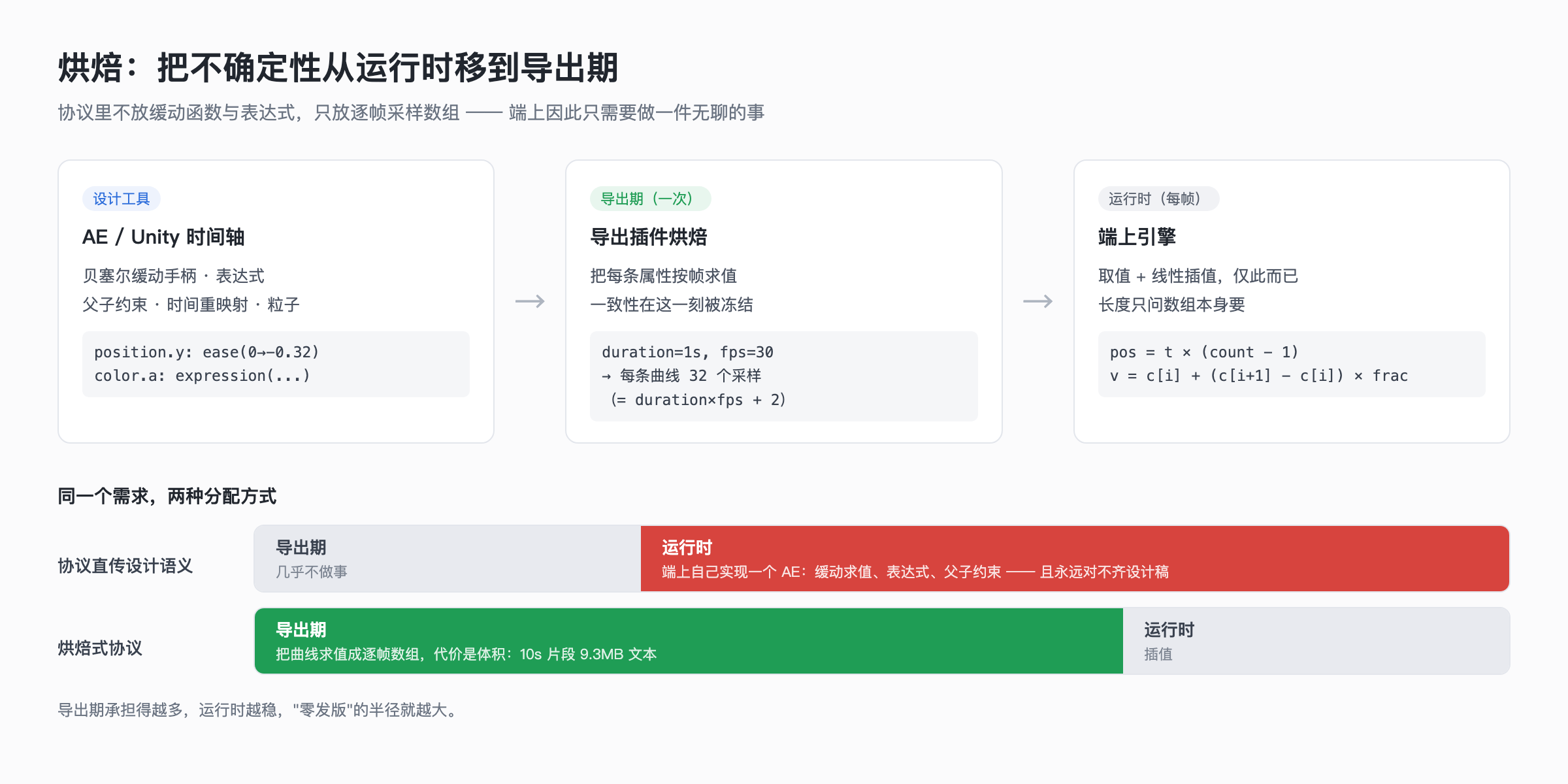The width and height of the screenshot is (1568, 784).
Task: Click the heading 端上引擎
Action: (1137, 237)
